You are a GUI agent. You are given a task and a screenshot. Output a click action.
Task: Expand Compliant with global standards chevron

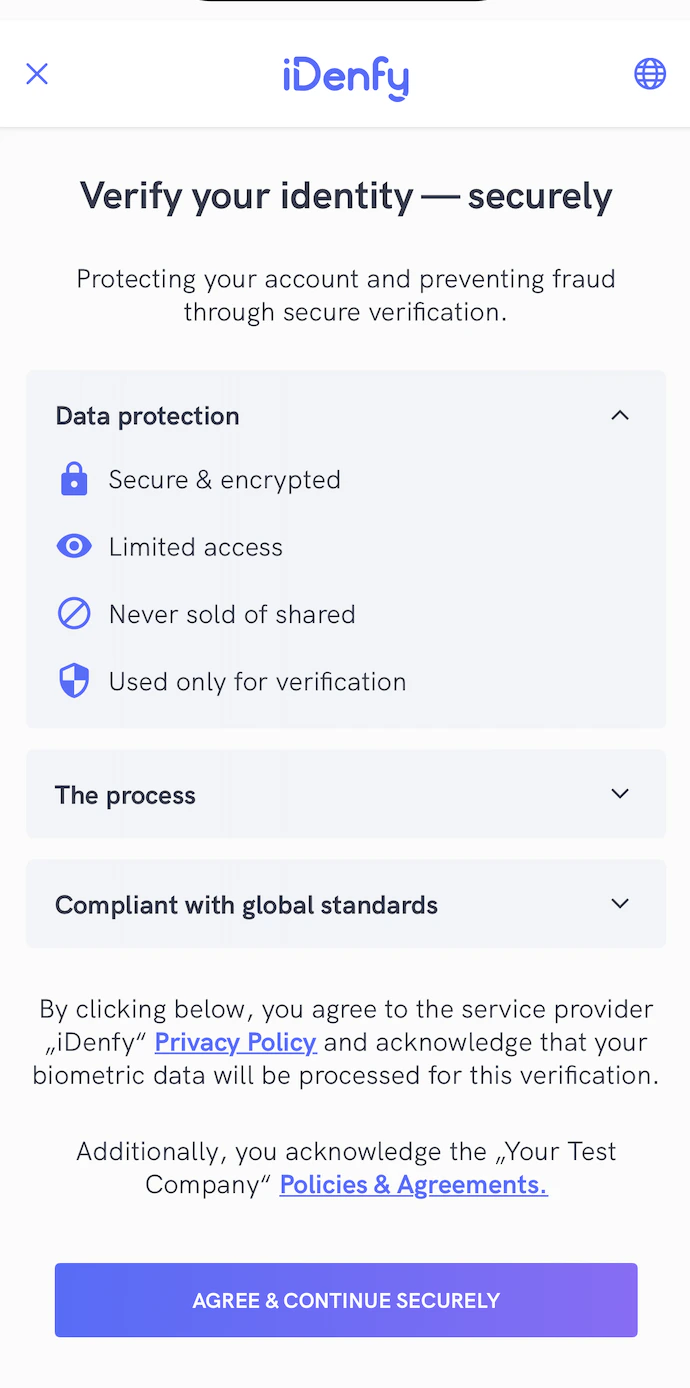(x=620, y=904)
